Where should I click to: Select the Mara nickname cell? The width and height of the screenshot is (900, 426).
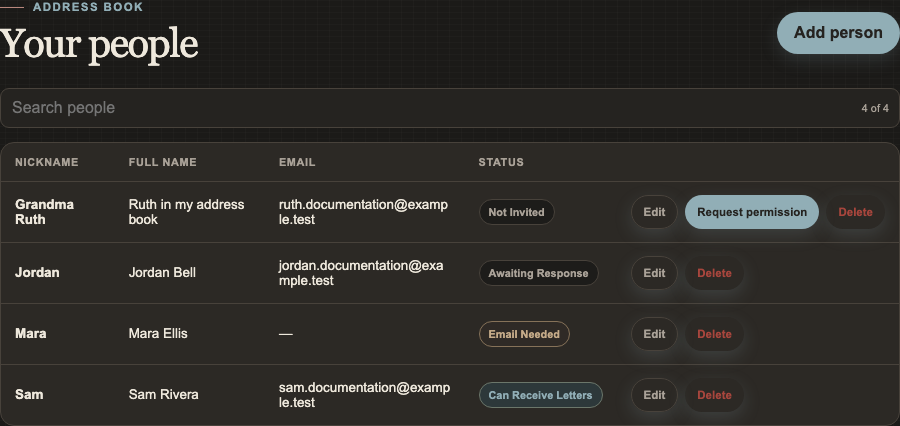coord(30,334)
